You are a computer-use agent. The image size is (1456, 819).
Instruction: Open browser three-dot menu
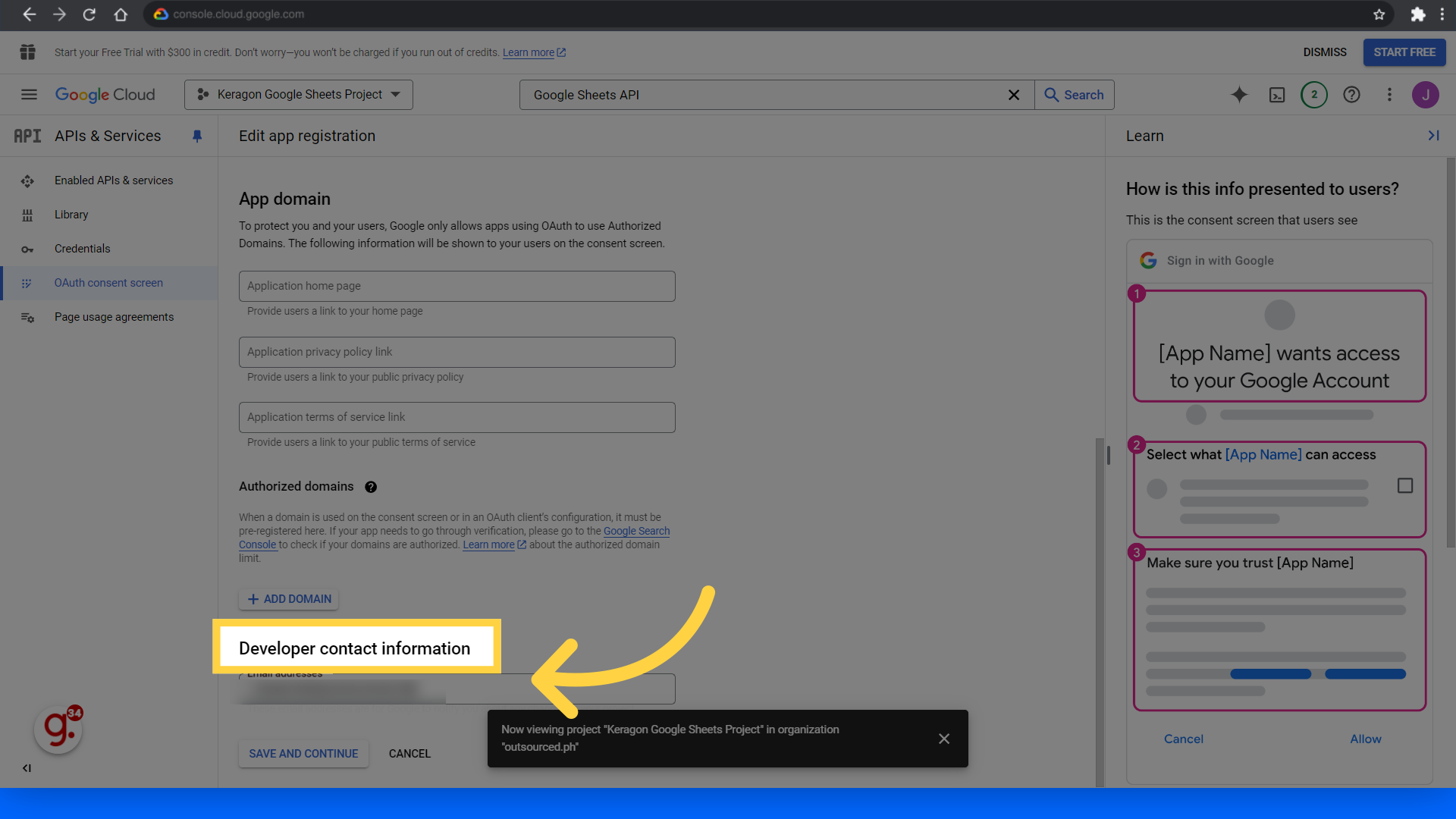(1442, 14)
